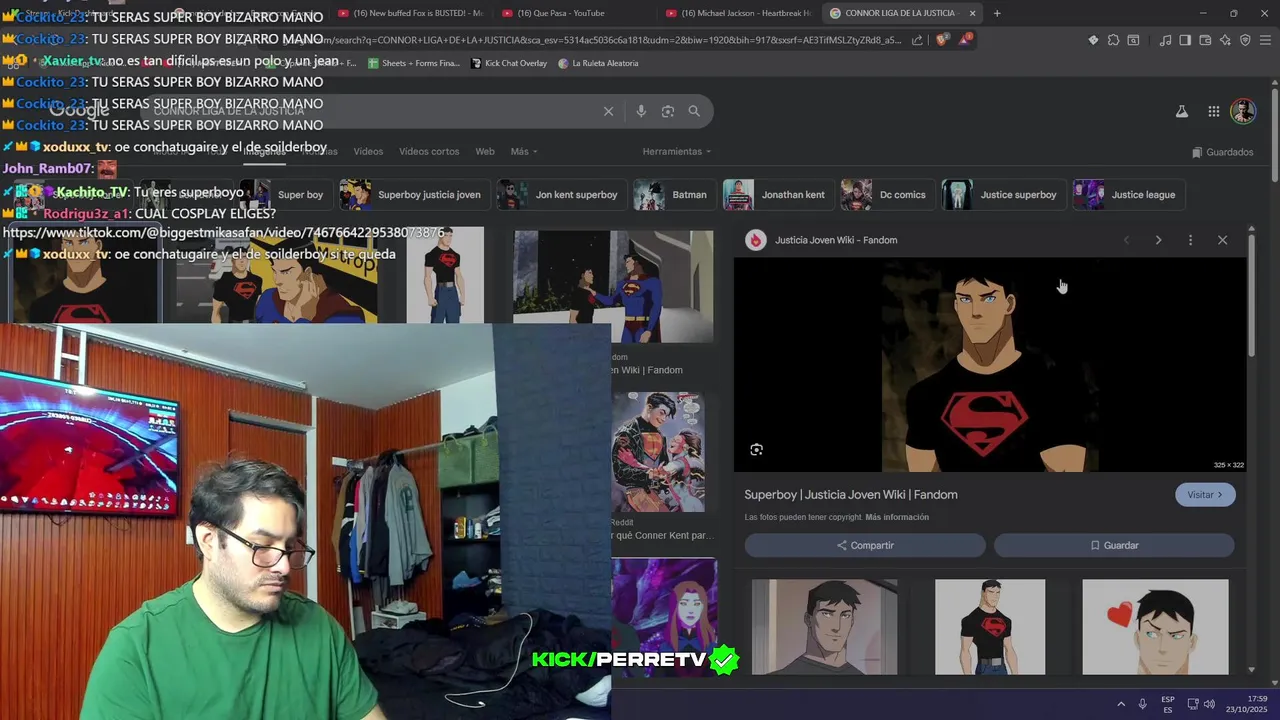Open the large Superboy preview image

click(x=990, y=365)
